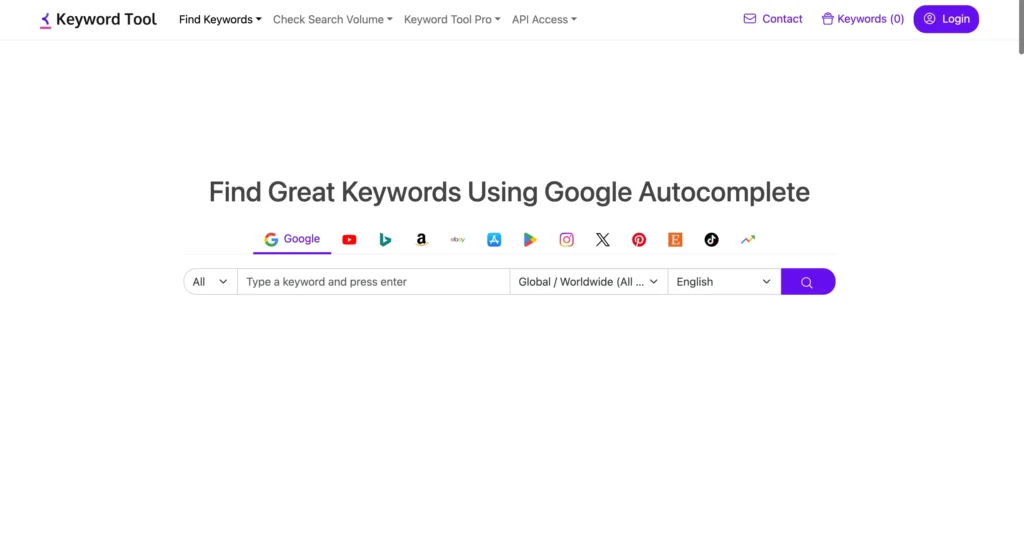Select the TikTok keyword tab
The height and width of the screenshot is (533, 1024).
pyautogui.click(x=711, y=240)
